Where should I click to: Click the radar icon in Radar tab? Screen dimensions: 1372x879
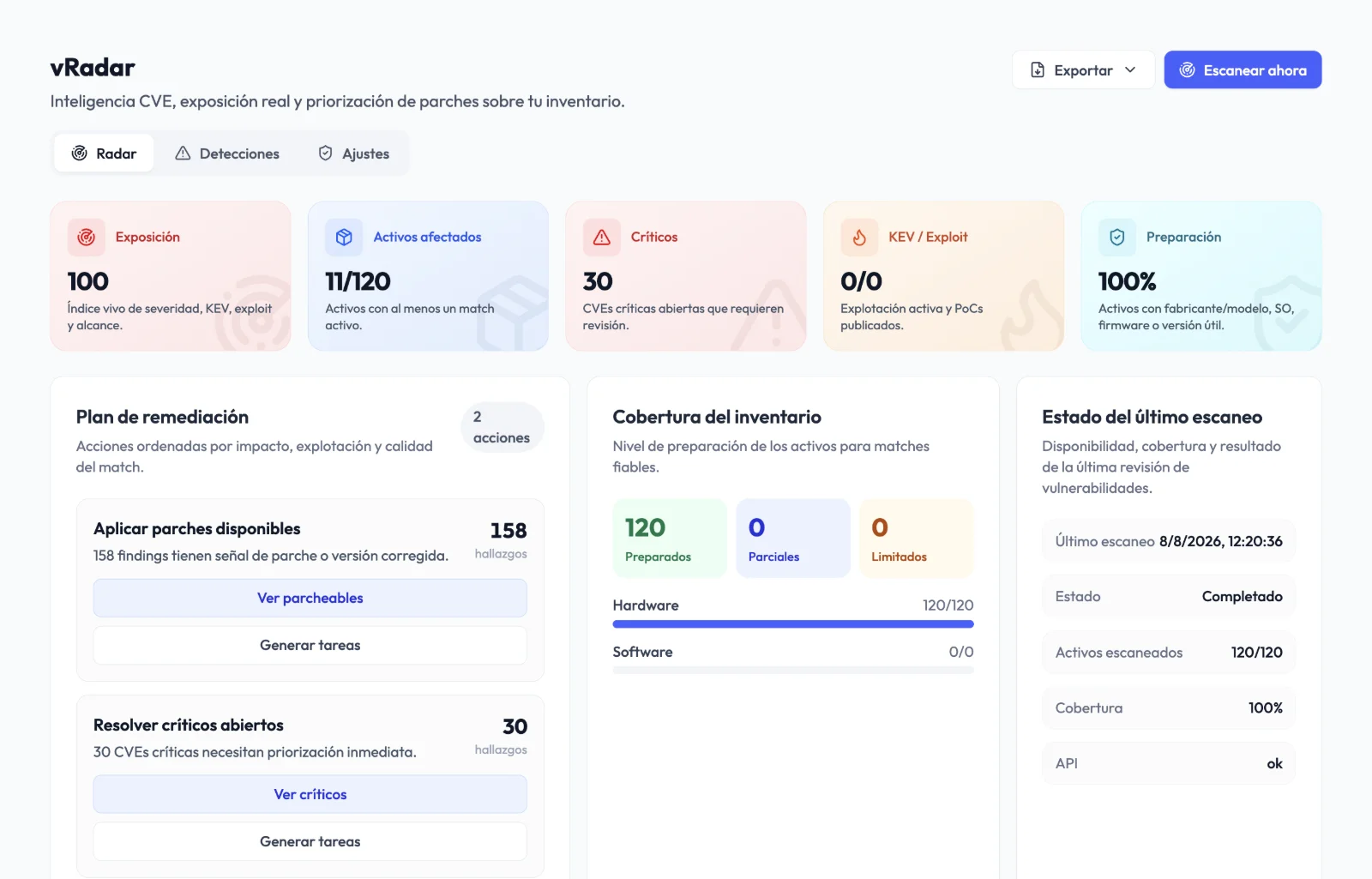80,154
